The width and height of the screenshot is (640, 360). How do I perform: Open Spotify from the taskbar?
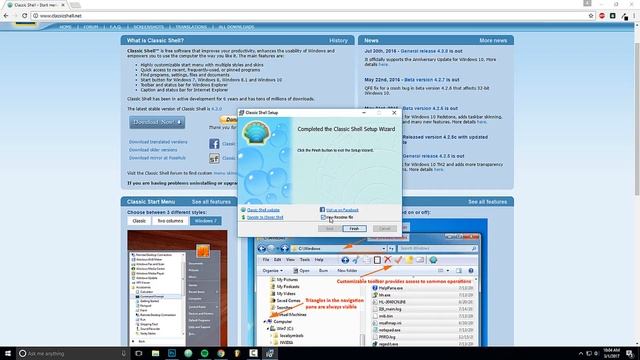204,353
